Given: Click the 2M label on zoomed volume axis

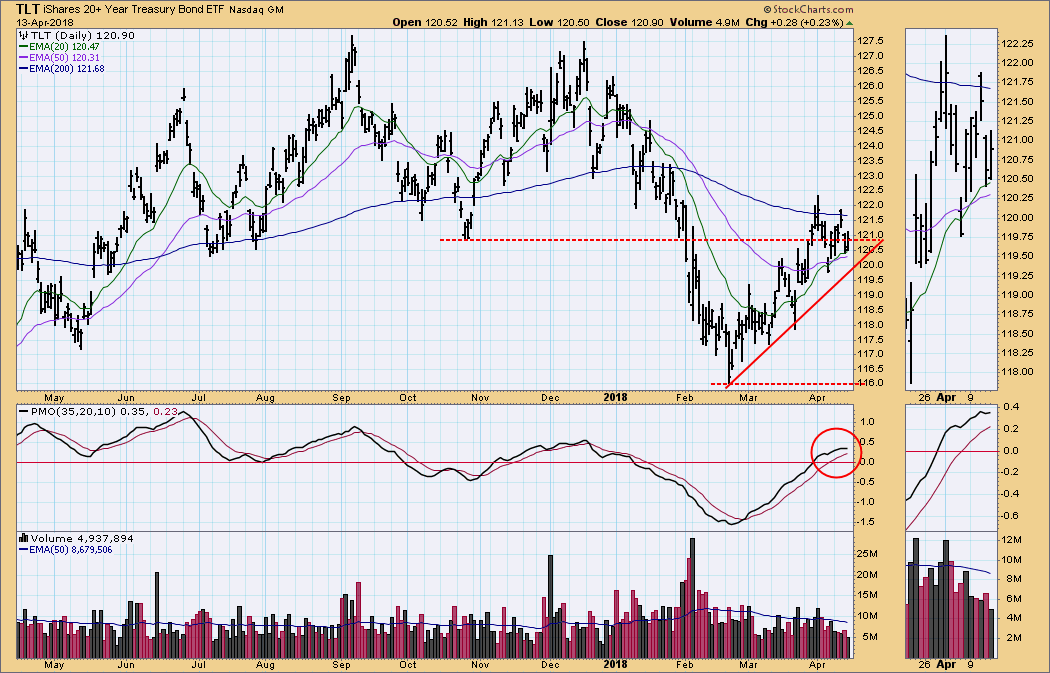Looking at the screenshot, I should coord(1014,638).
